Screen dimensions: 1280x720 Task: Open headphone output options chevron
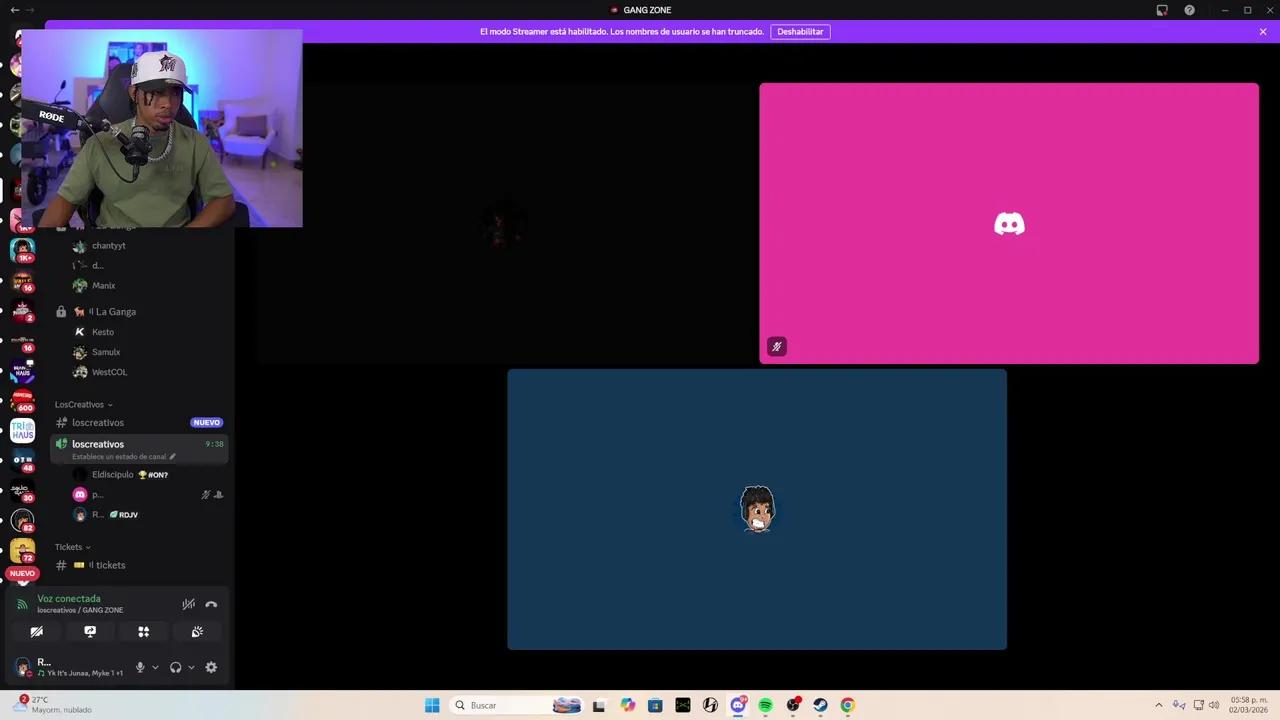191,667
